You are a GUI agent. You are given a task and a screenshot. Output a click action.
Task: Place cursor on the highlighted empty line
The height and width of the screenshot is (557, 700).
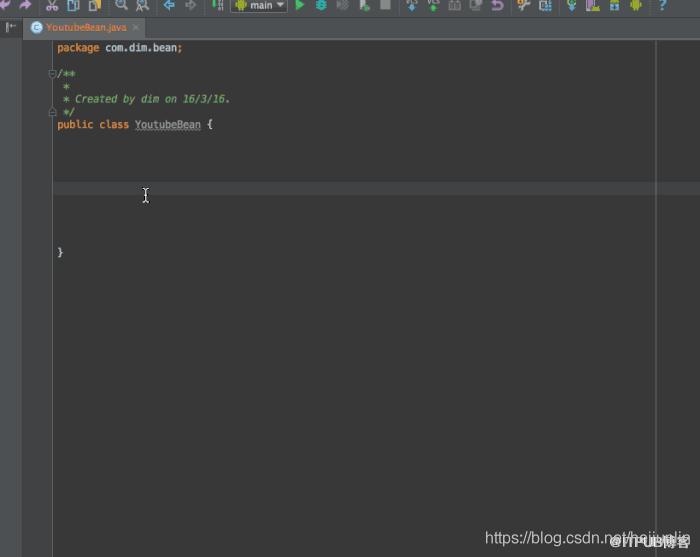pyautogui.click(x=376, y=188)
